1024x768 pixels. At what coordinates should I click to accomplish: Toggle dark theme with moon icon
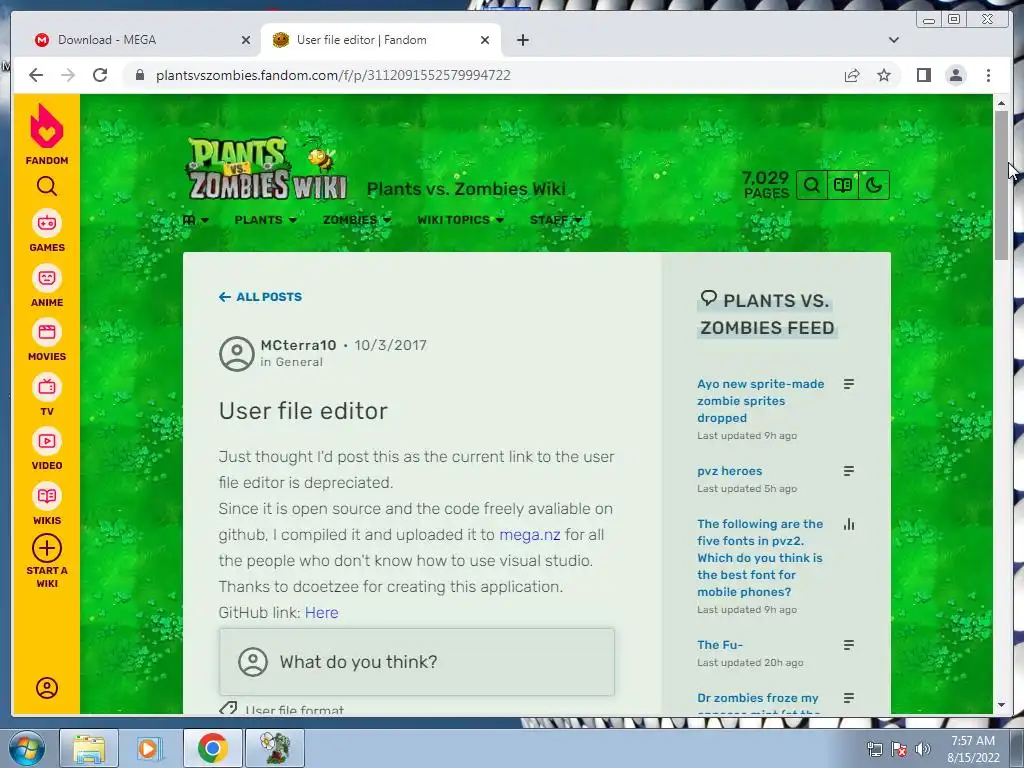click(874, 185)
